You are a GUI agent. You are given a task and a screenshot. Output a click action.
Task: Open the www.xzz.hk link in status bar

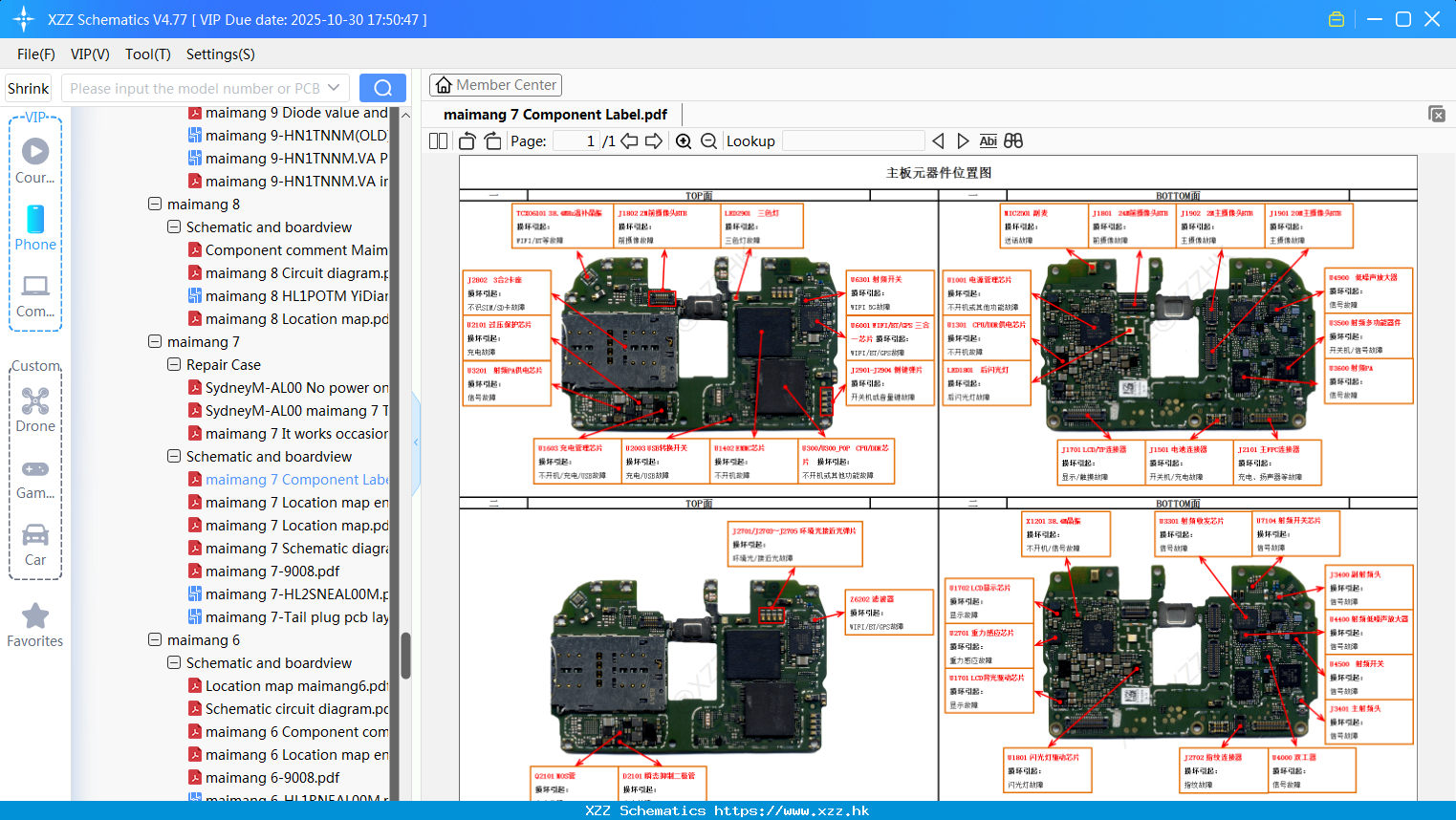[x=792, y=810]
